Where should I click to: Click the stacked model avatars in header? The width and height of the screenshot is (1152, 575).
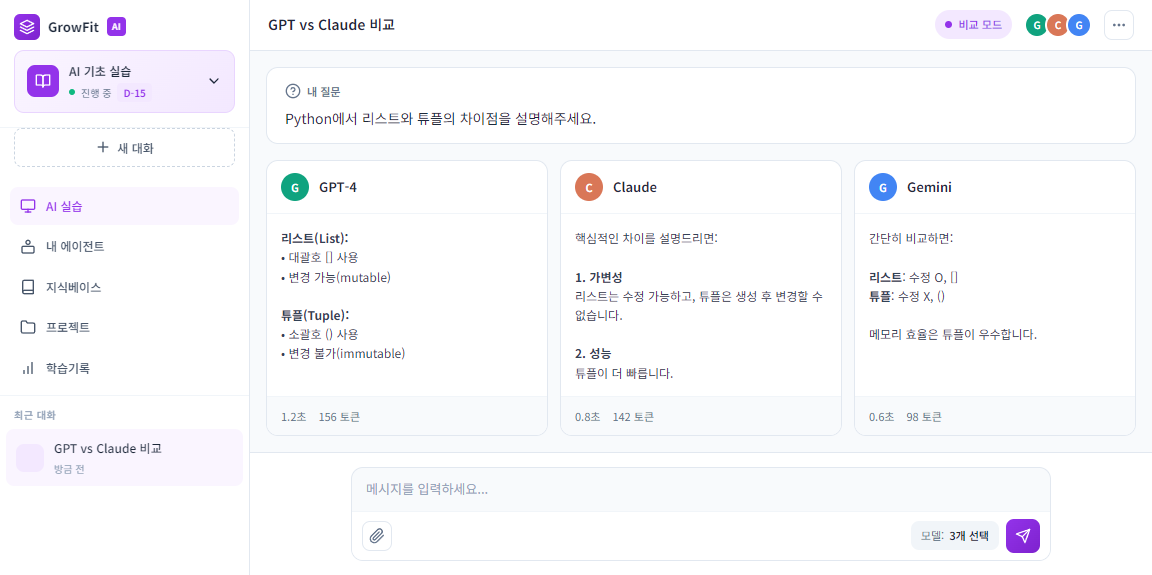pos(1057,25)
